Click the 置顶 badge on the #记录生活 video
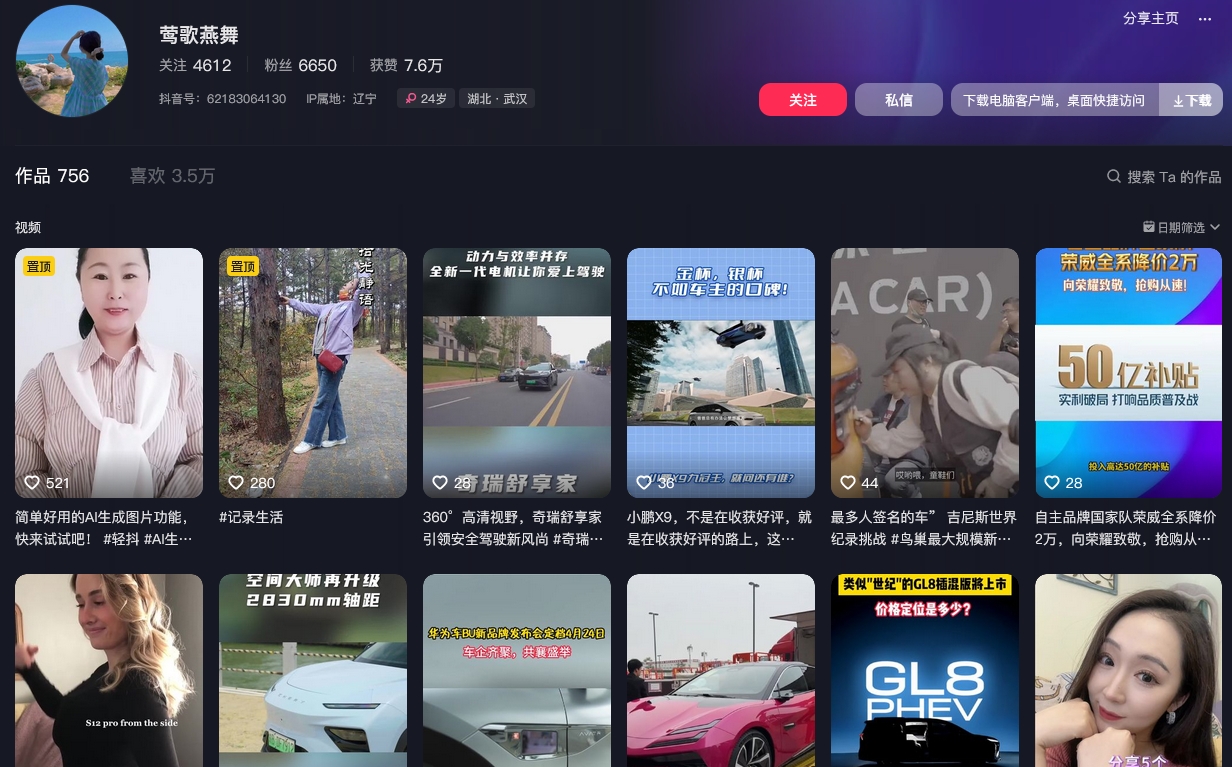Screen dimensions: 1232x767 tap(243, 266)
